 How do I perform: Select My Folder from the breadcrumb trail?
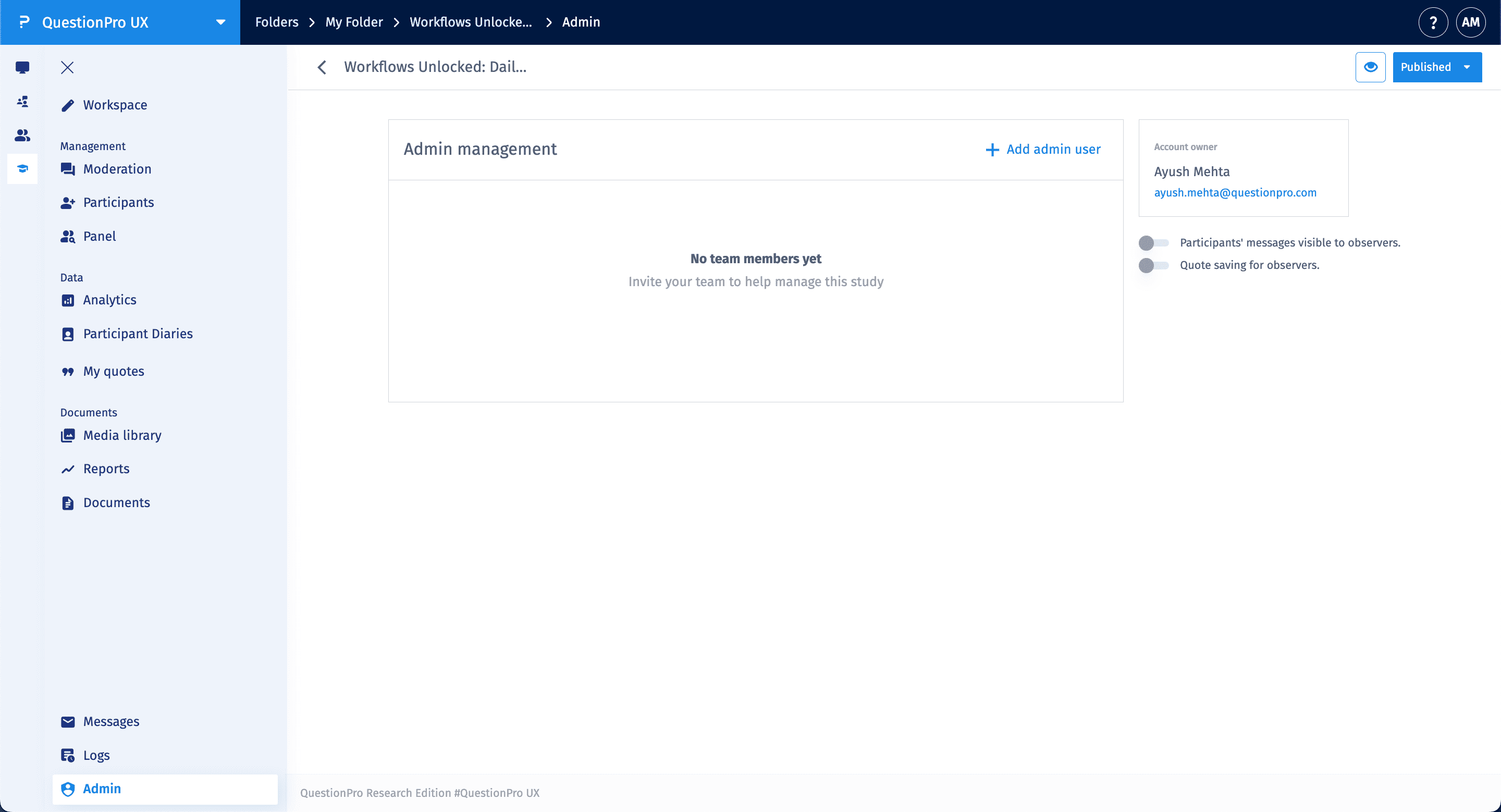354,22
